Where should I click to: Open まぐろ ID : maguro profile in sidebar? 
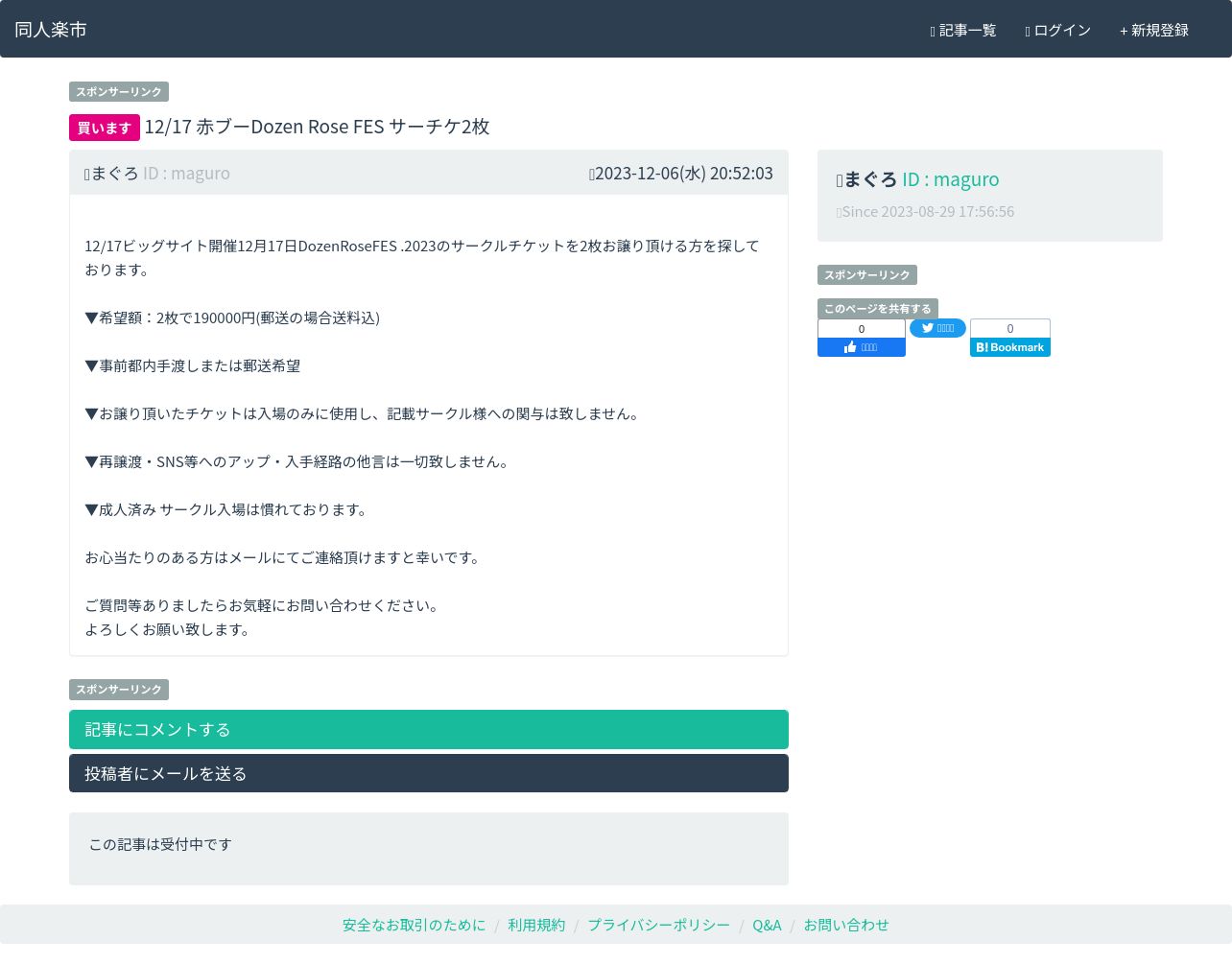(x=917, y=179)
